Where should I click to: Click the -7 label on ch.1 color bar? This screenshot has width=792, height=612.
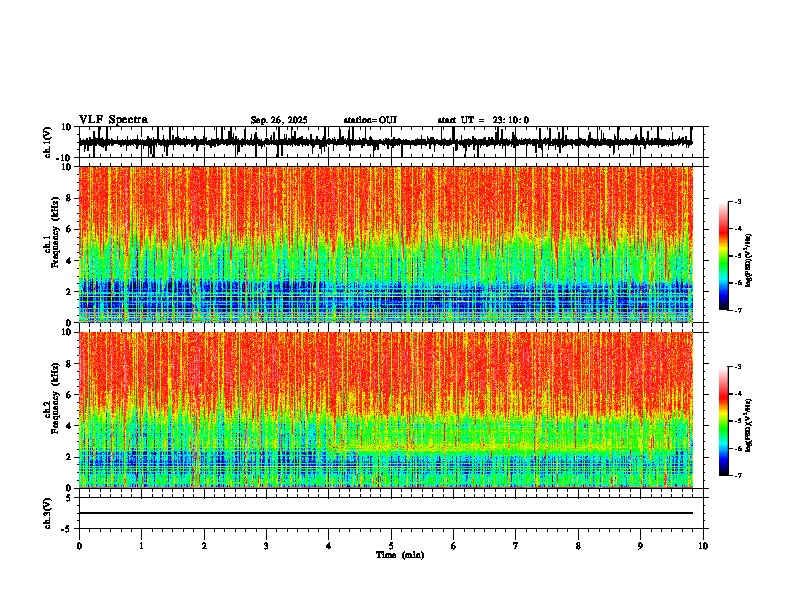(737, 310)
